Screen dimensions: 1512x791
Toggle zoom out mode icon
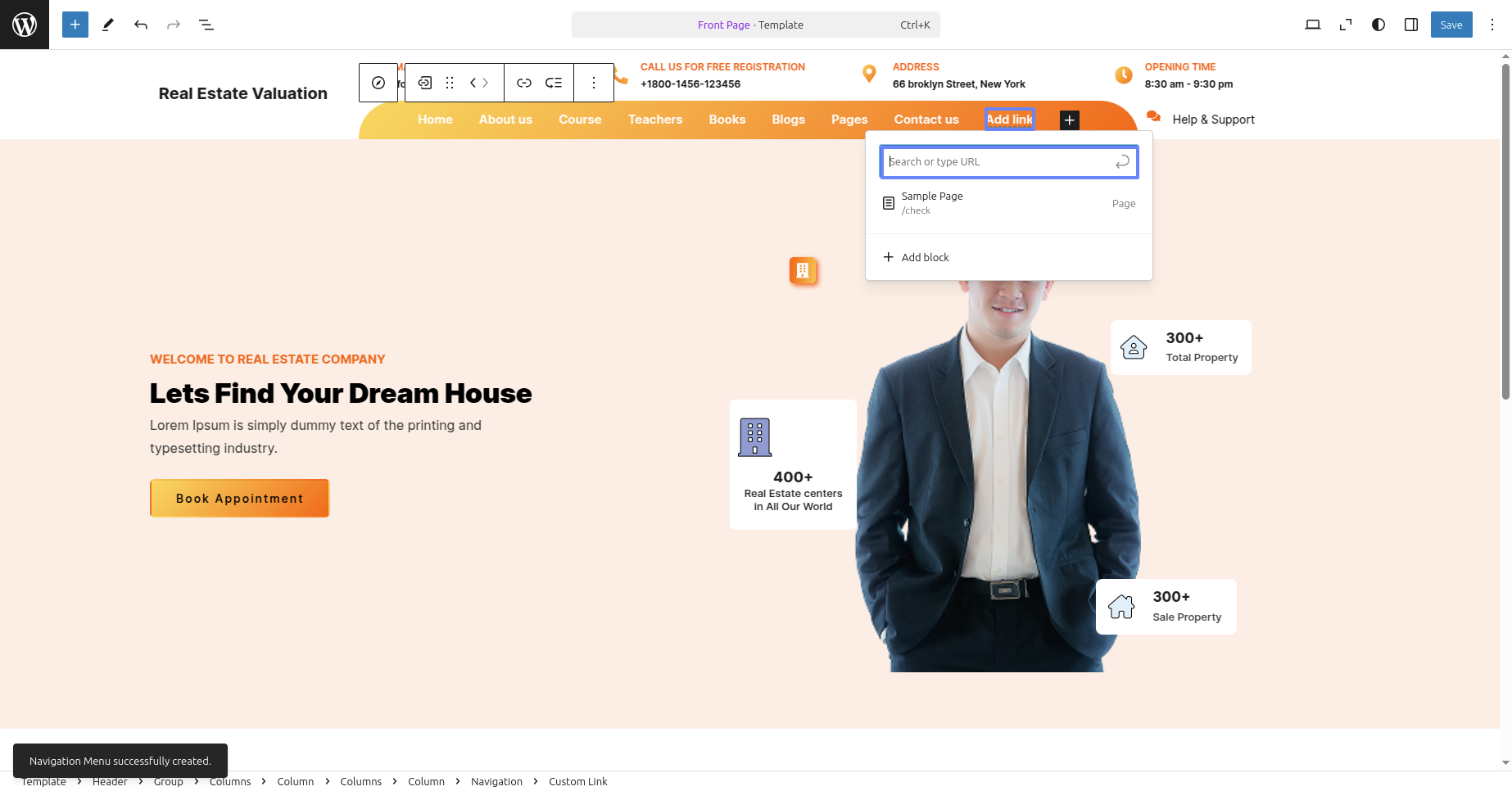point(1346,25)
